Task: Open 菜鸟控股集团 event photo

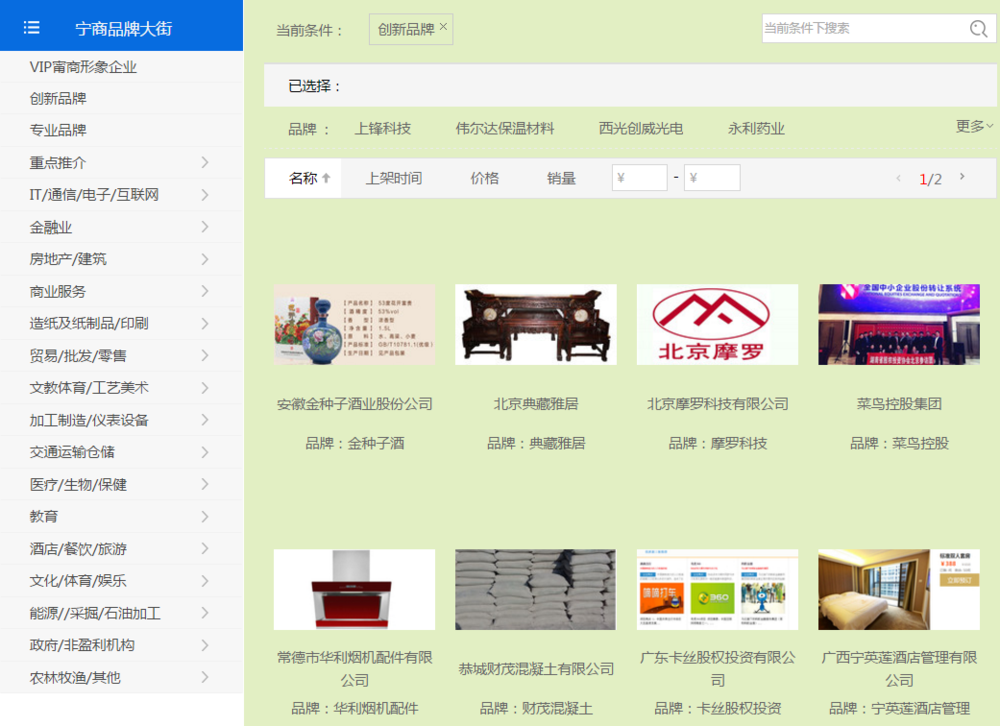Action: (x=899, y=324)
